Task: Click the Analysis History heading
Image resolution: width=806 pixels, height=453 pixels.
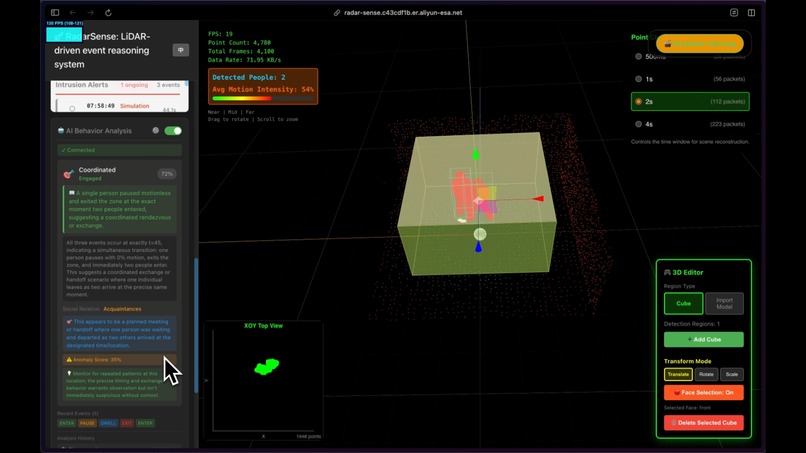Action: click(76, 438)
